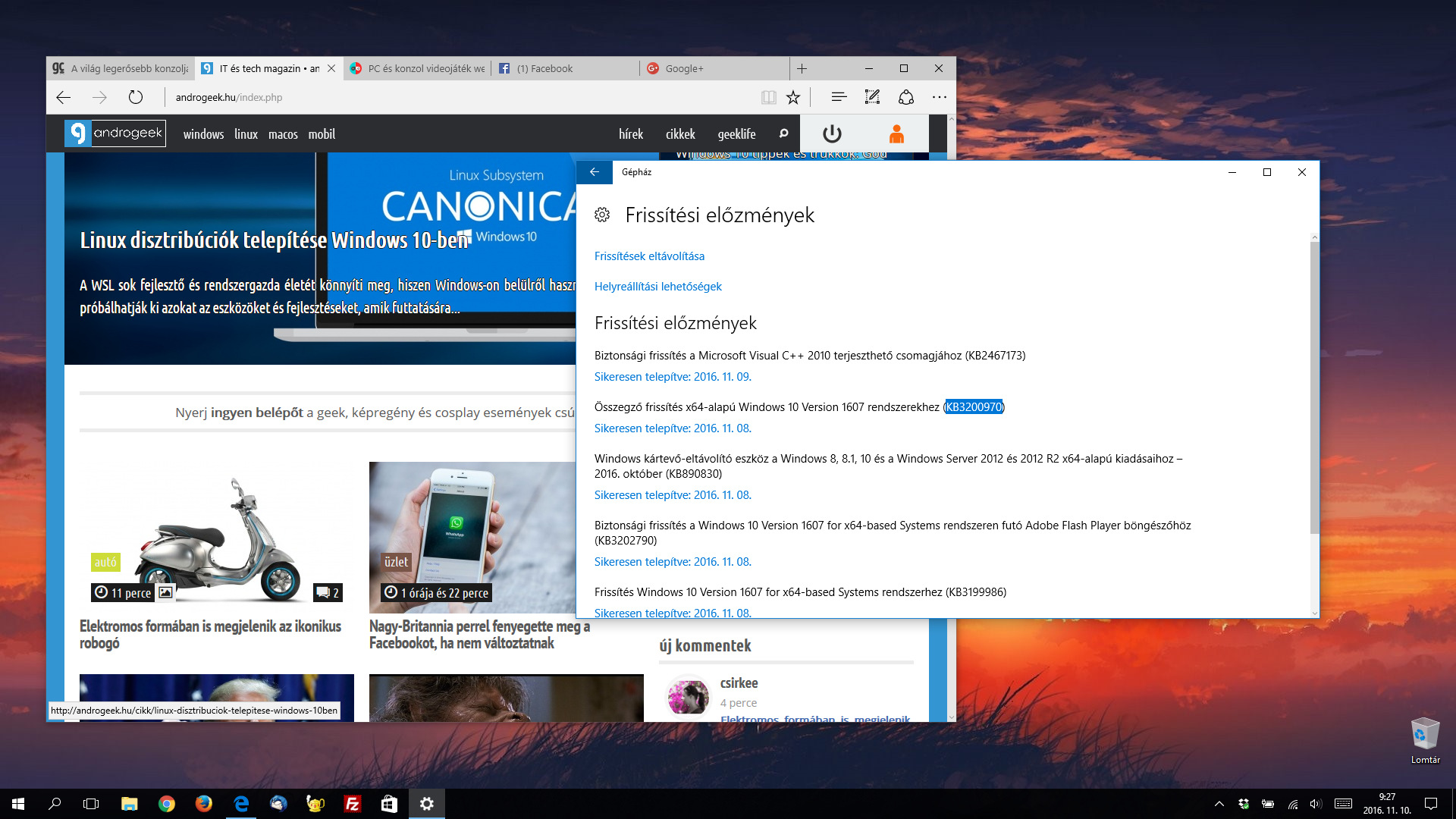The image size is (1456, 819).
Task: Click 'Helyreállítási lehetőségek' link
Action: click(x=657, y=287)
